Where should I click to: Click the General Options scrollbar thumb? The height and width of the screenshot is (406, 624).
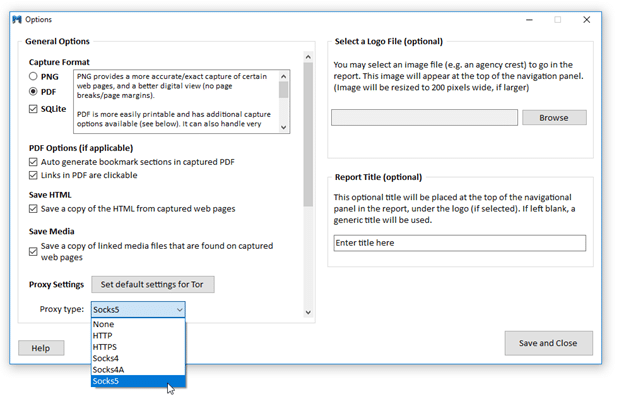308,135
